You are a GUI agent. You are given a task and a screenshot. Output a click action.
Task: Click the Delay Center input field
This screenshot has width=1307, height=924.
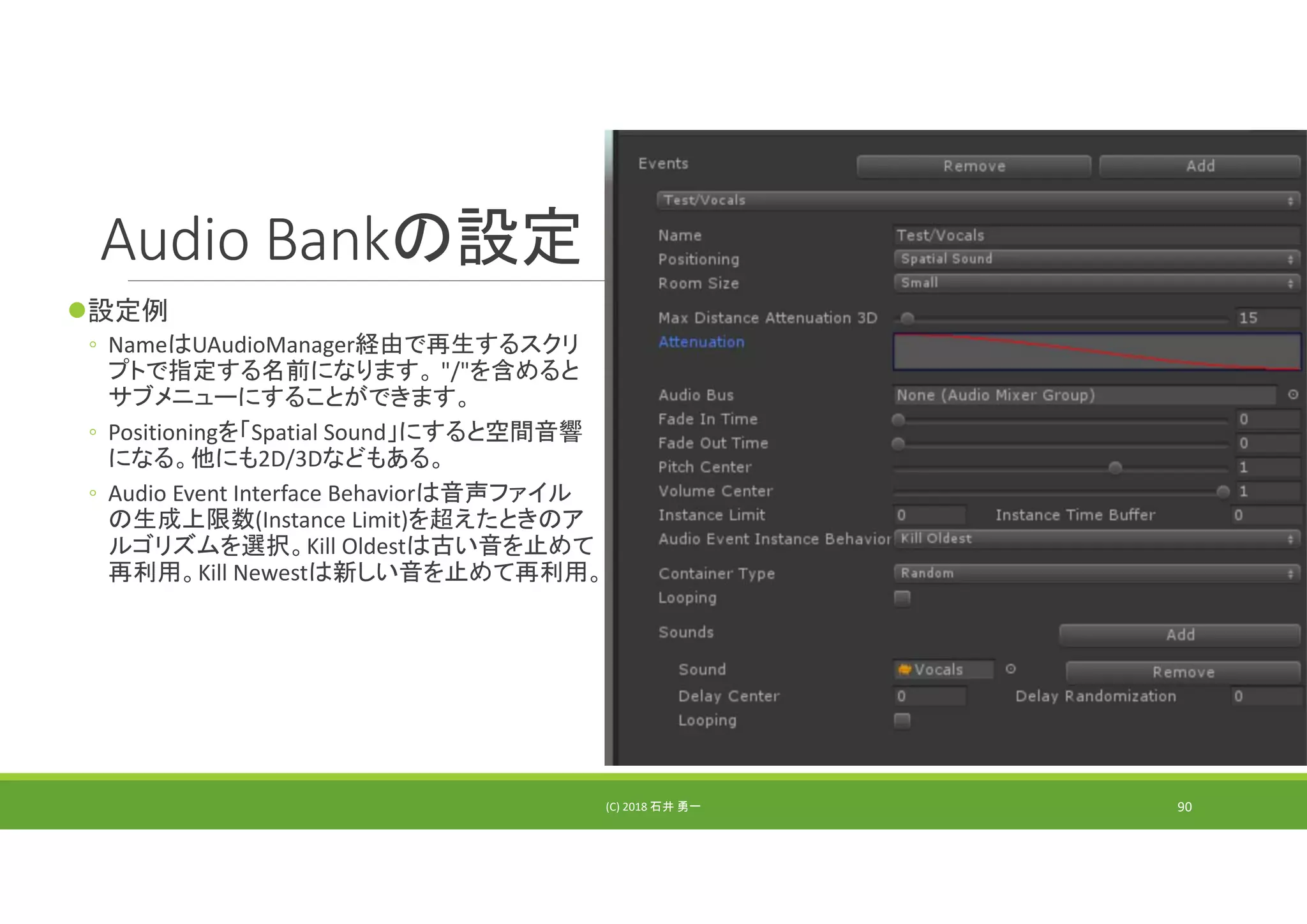930,696
